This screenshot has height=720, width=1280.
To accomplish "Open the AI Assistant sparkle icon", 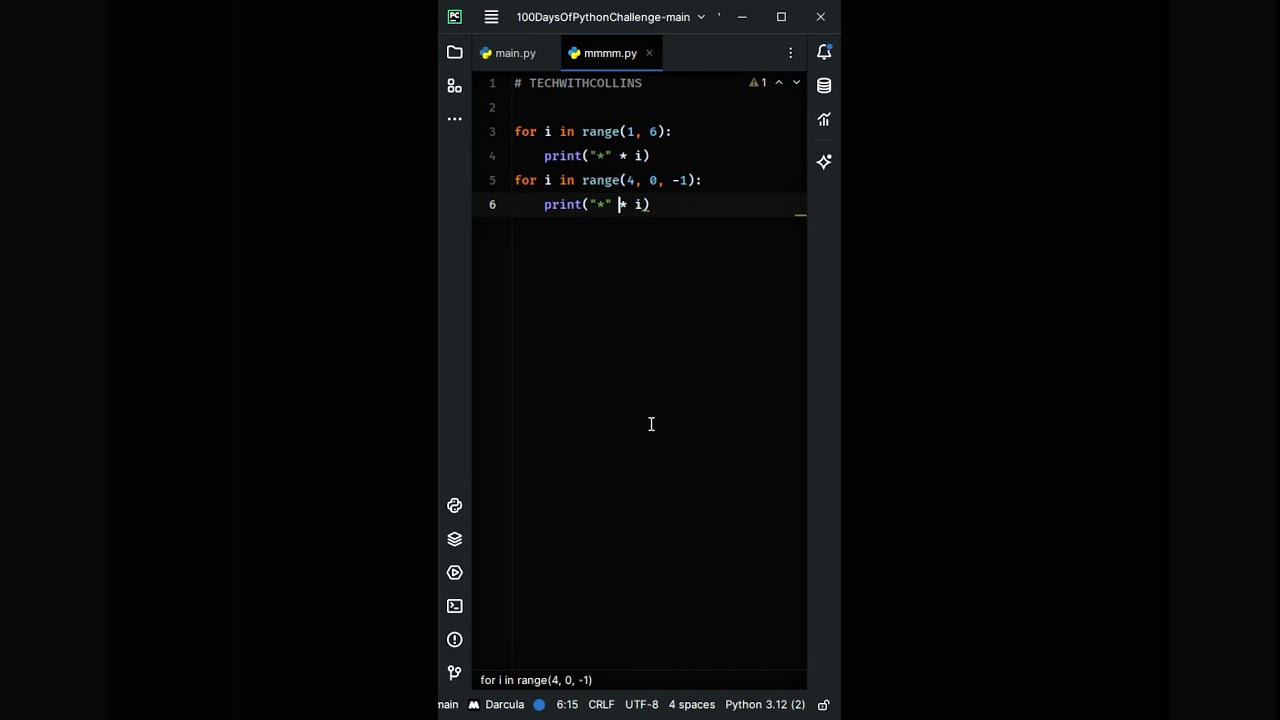I will pyautogui.click(x=824, y=161).
